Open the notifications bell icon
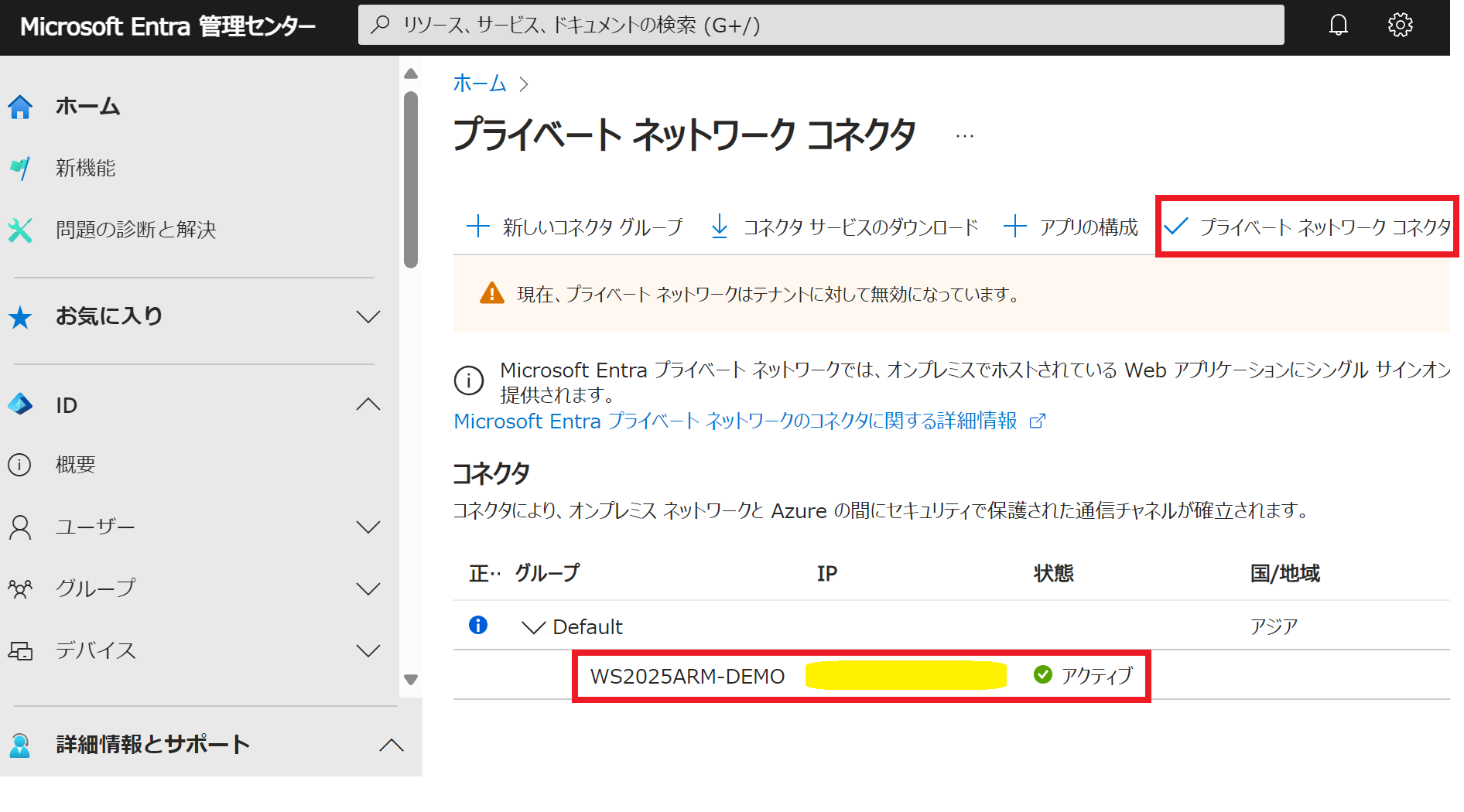This screenshot has width=1464, height=812. tap(1339, 26)
